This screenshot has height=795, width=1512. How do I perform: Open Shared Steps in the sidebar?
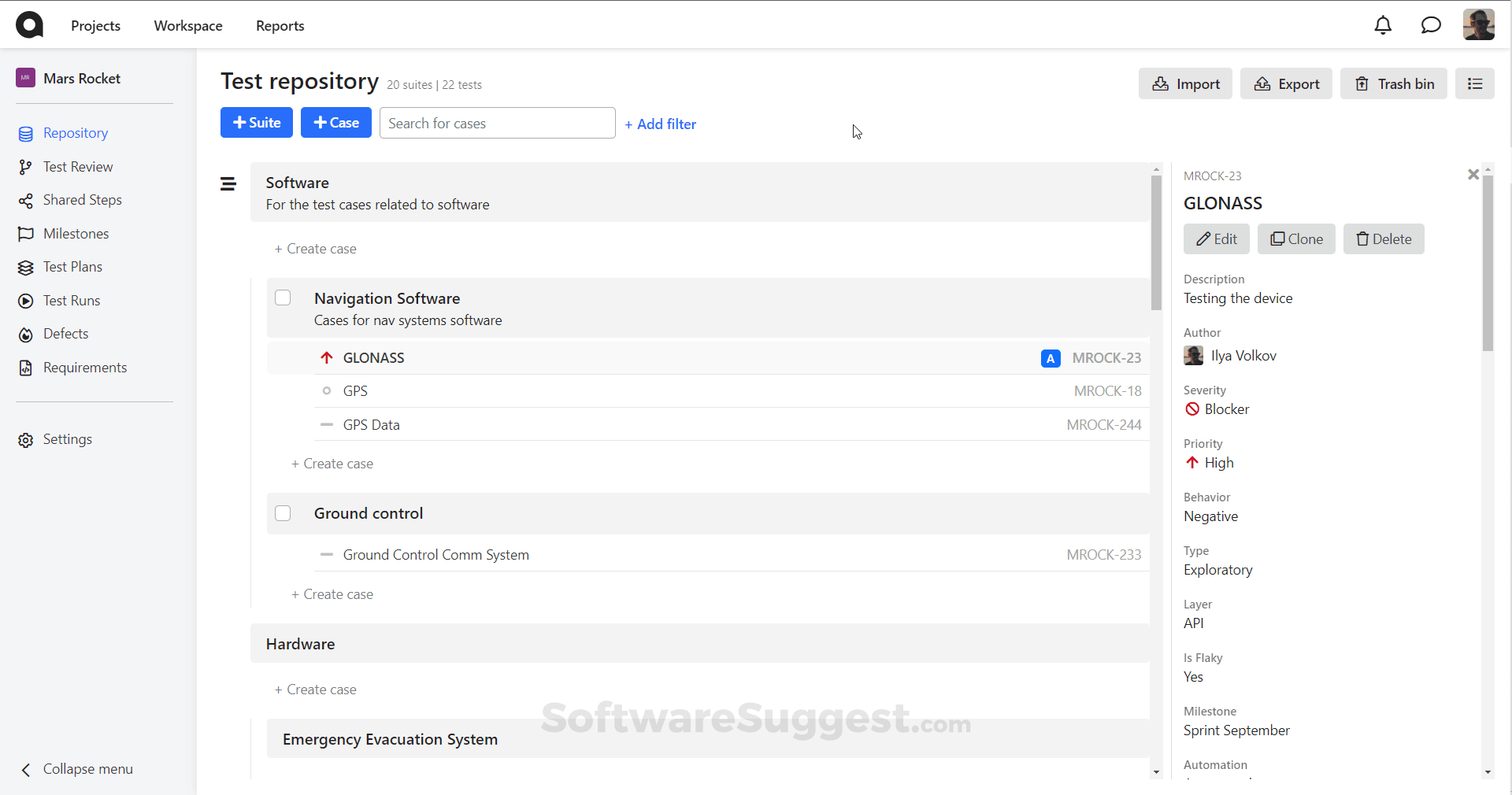[82, 200]
